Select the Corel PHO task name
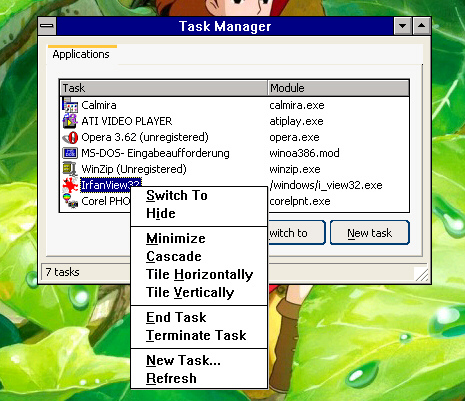Screen dimensions: 465x401 [105, 201]
